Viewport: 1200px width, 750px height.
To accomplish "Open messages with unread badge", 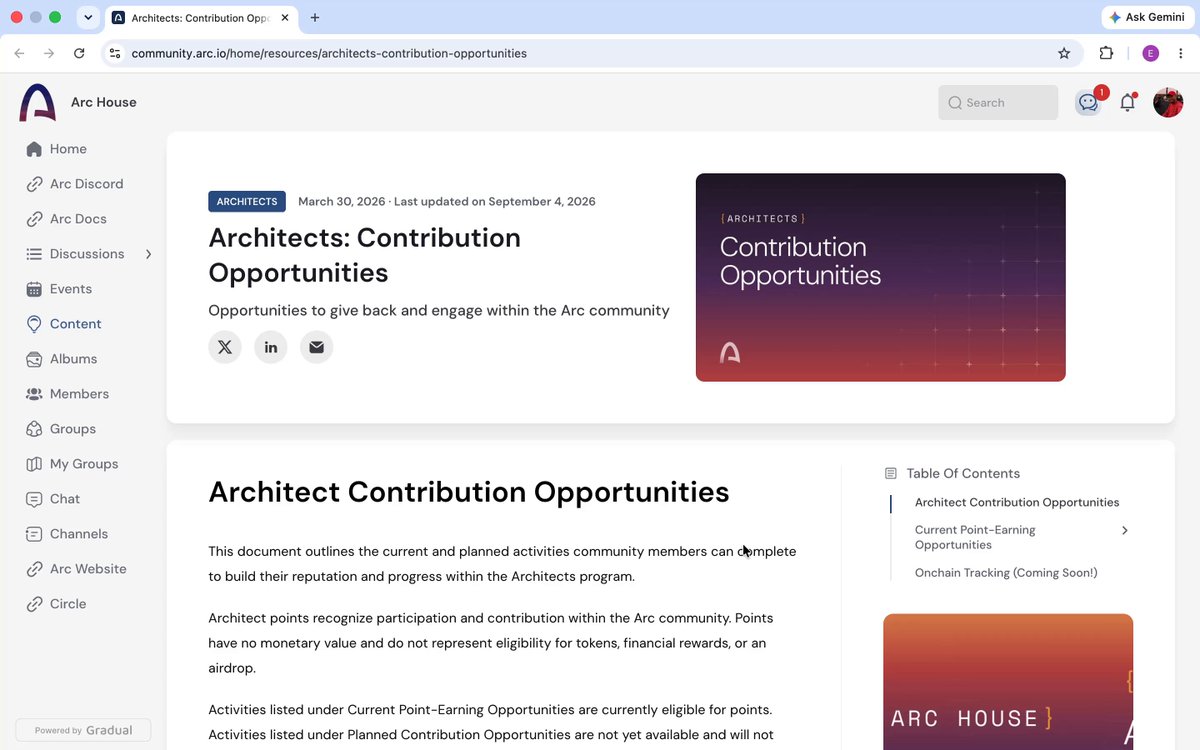I will (x=1089, y=102).
